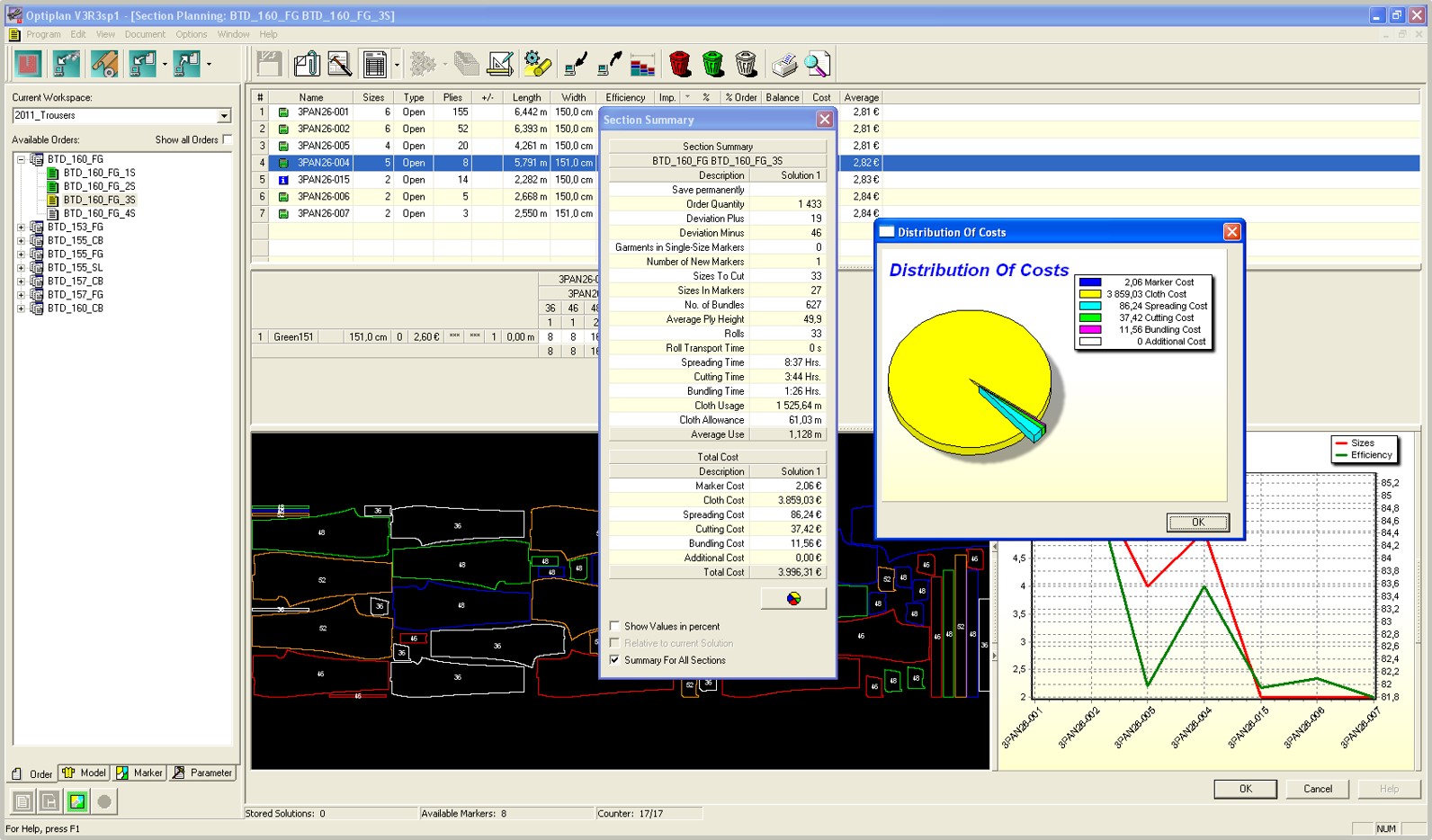This screenshot has height=840, width=1432.
Task: Expand the BTD_155_CB tree node
Action: click(21, 240)
